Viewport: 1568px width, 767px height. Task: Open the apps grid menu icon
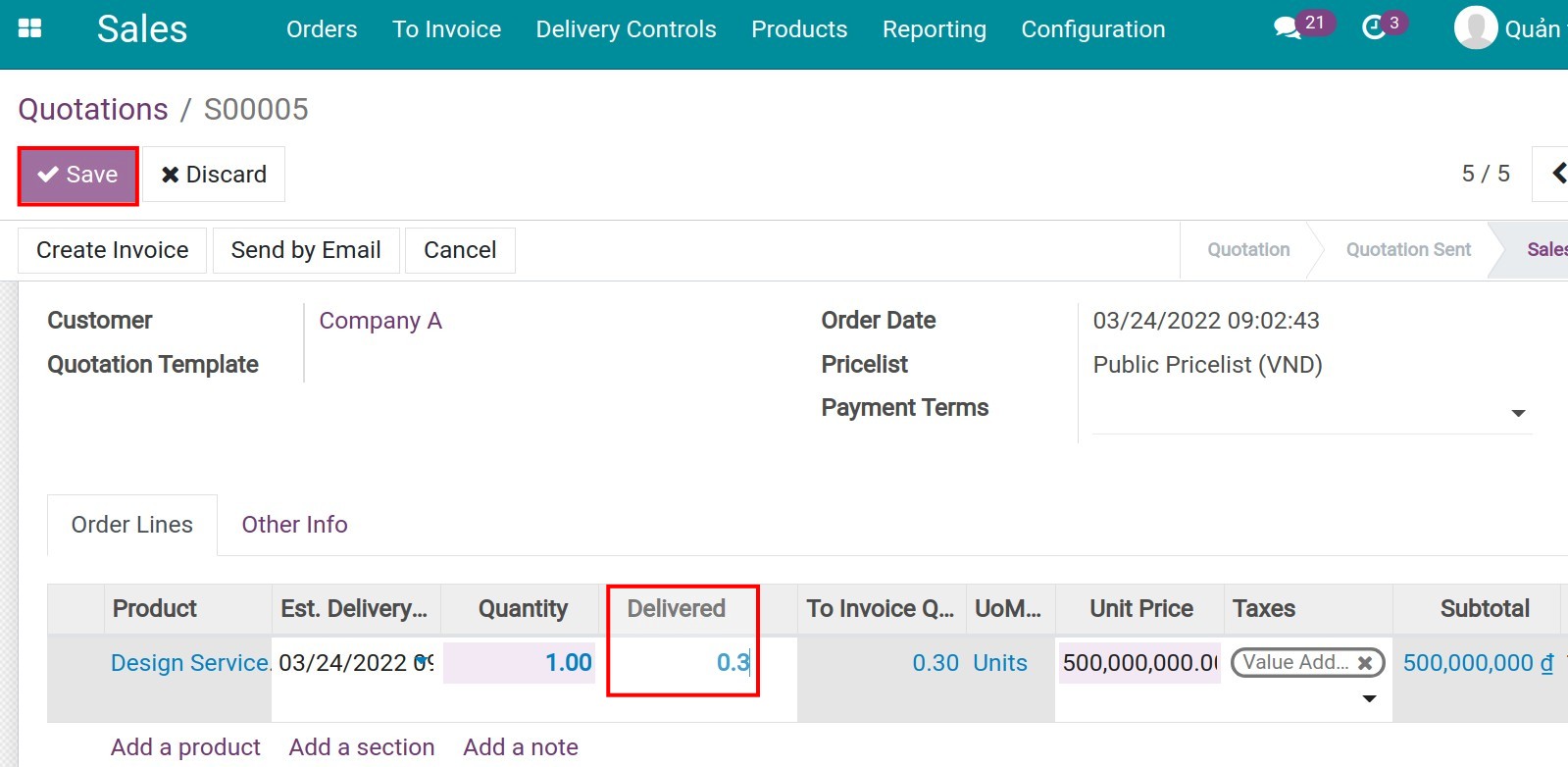click(x=30, y=28)
